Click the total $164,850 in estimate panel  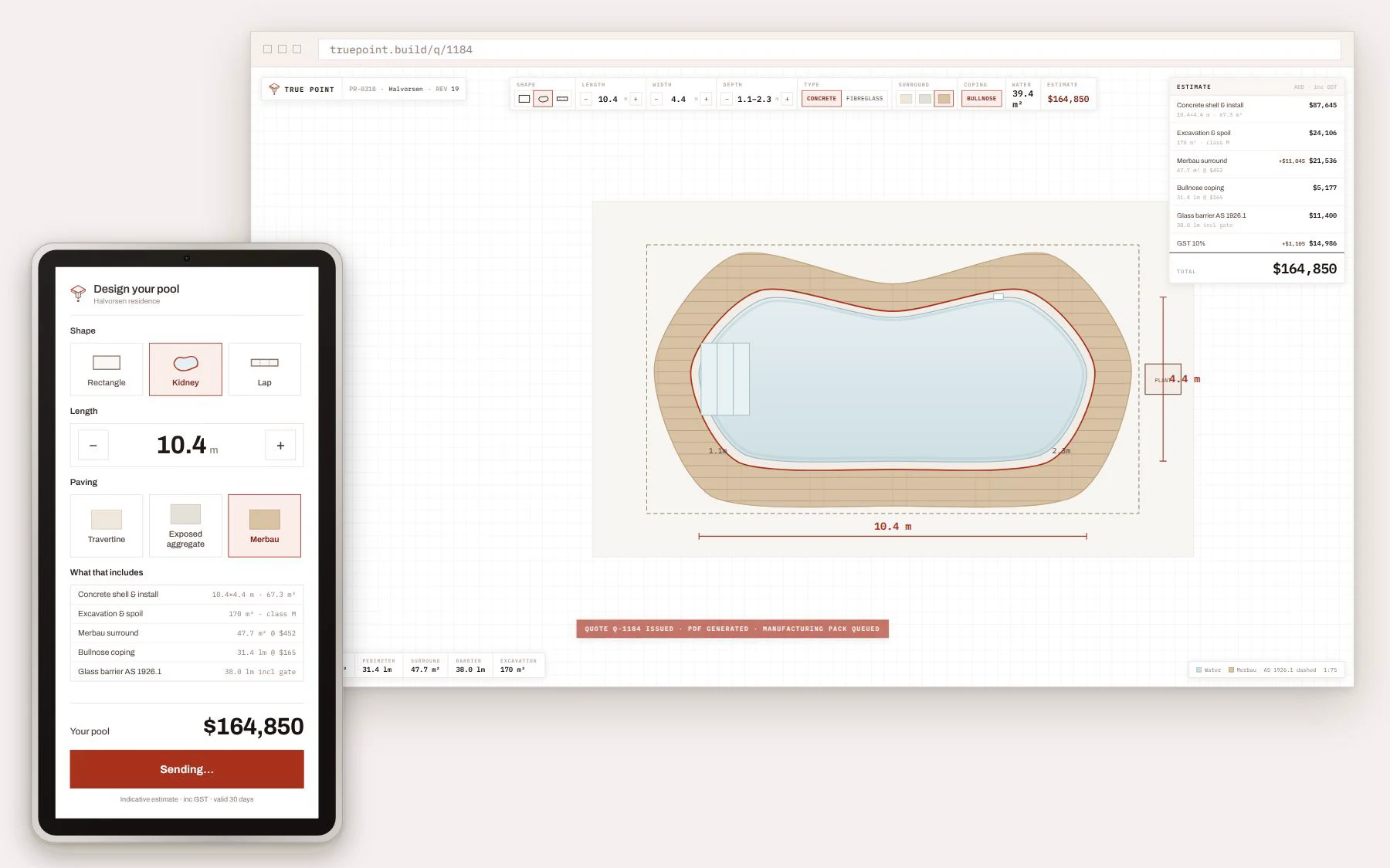1304,269
